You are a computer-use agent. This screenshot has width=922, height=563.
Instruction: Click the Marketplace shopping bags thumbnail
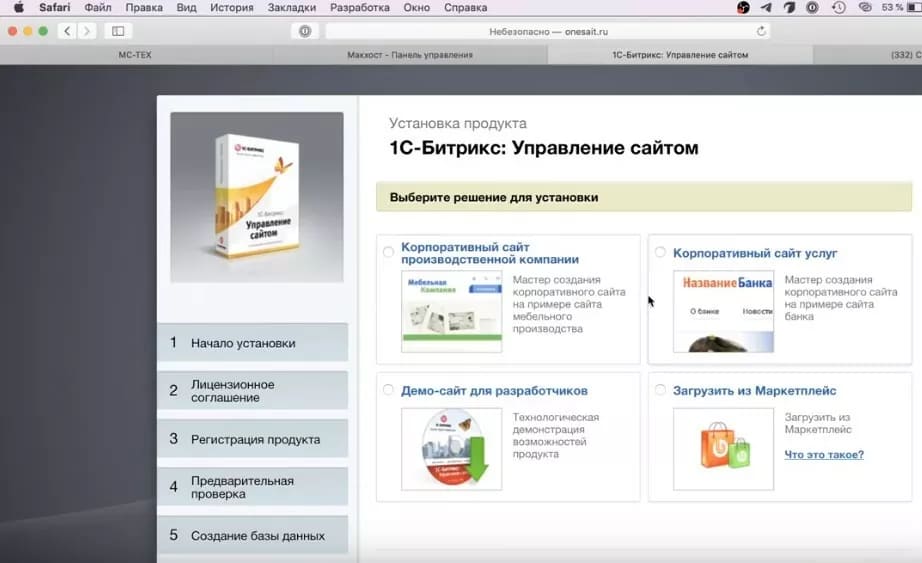pos(723,449)
